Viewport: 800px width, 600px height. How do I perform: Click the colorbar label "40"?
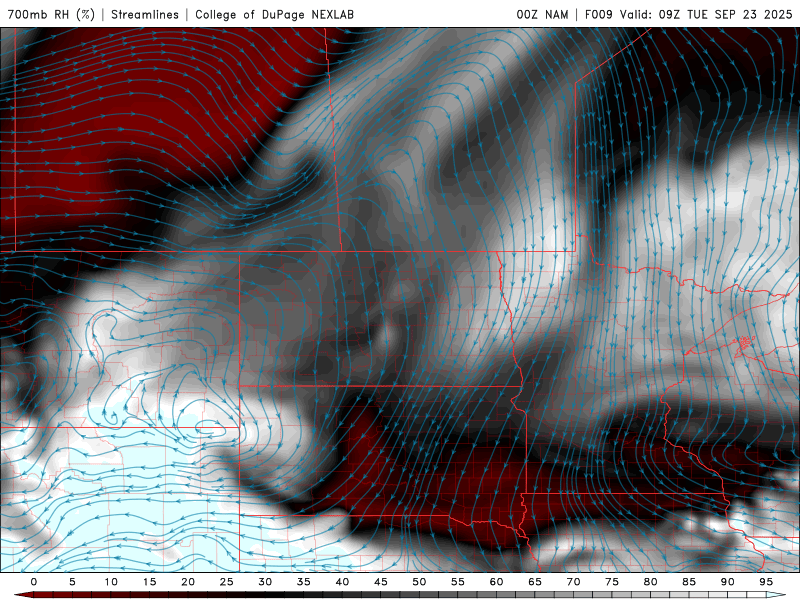click(x=342, y=582)
